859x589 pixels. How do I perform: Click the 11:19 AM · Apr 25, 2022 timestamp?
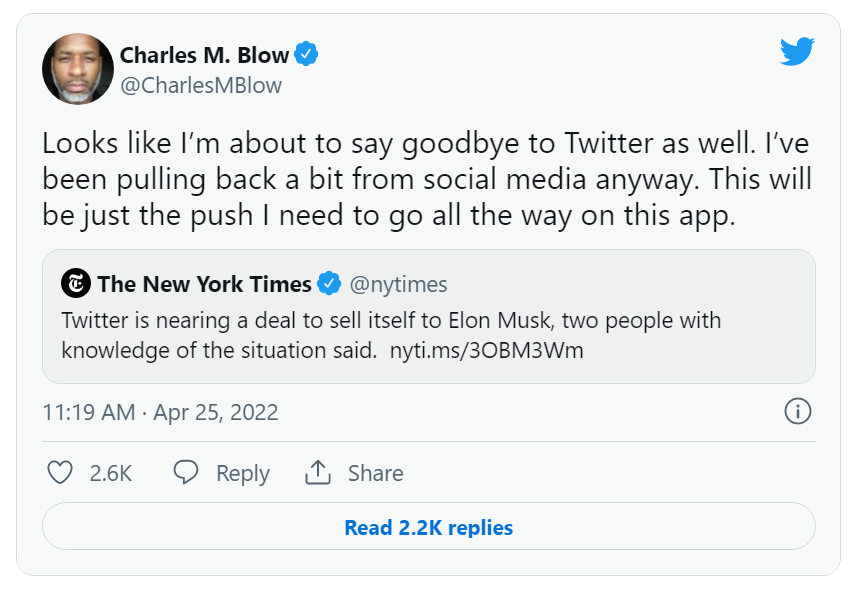coord(160,412)
